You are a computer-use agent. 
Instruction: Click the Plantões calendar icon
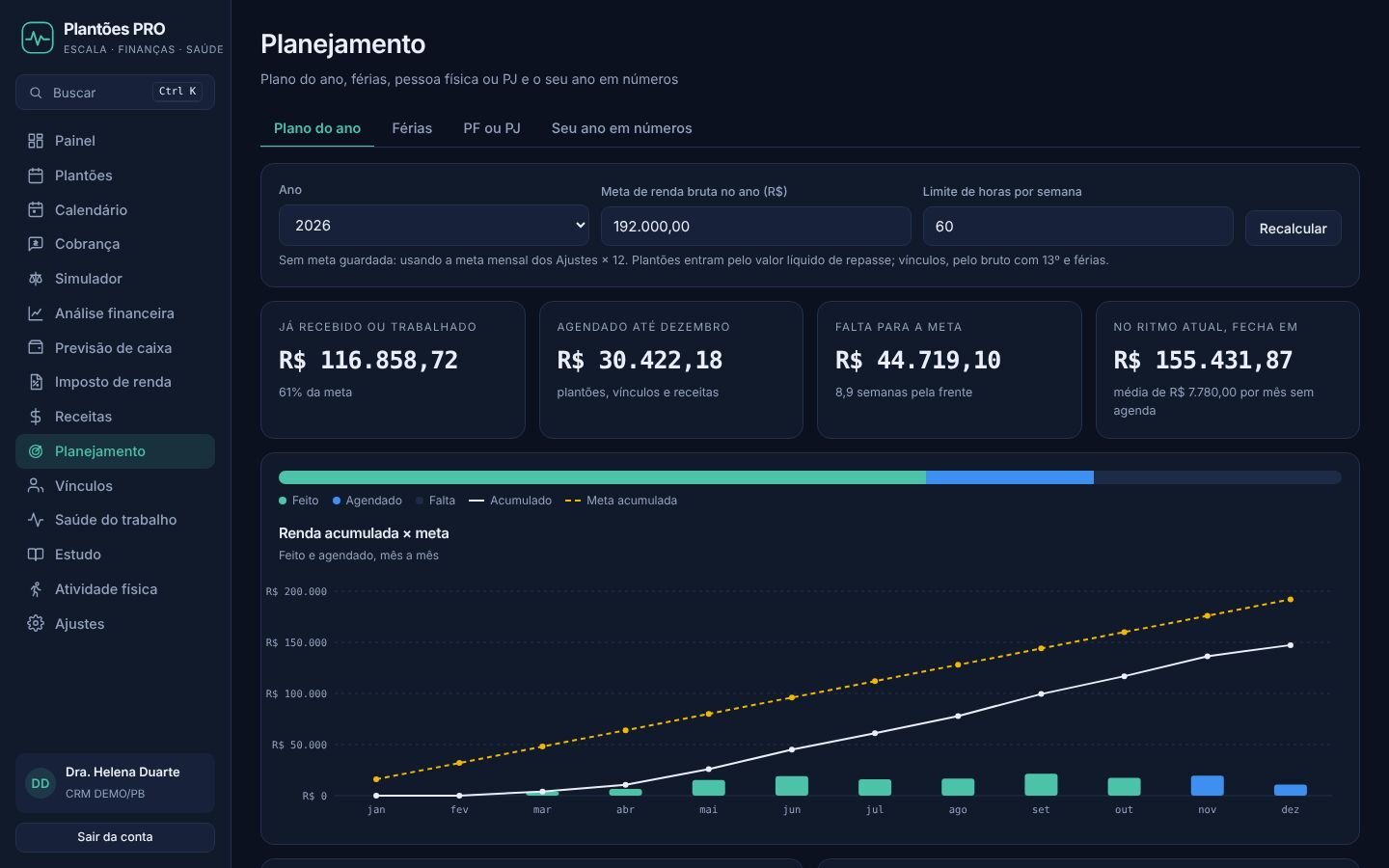tap(36, 176)
